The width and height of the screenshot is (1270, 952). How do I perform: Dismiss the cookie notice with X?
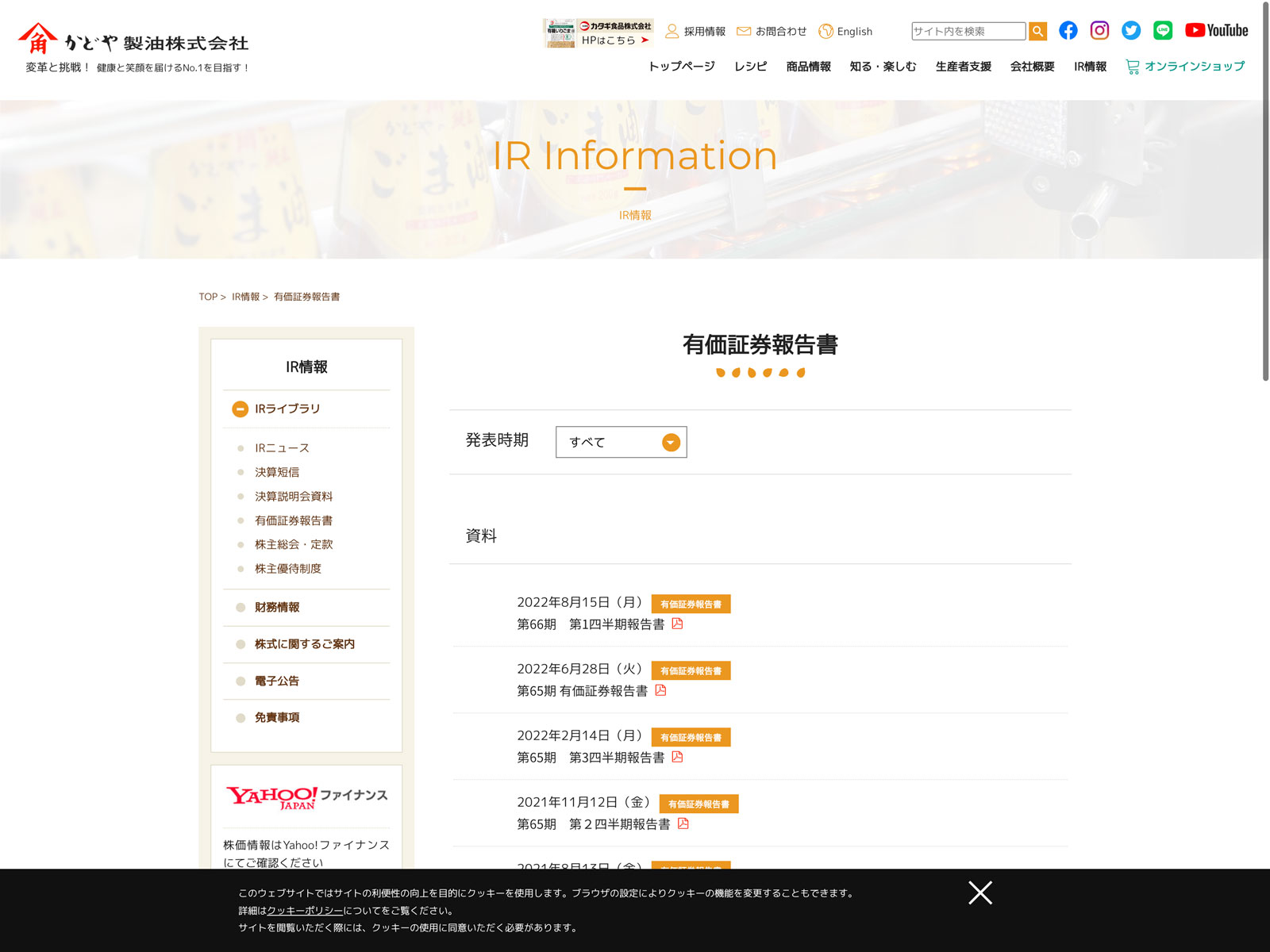980,892
